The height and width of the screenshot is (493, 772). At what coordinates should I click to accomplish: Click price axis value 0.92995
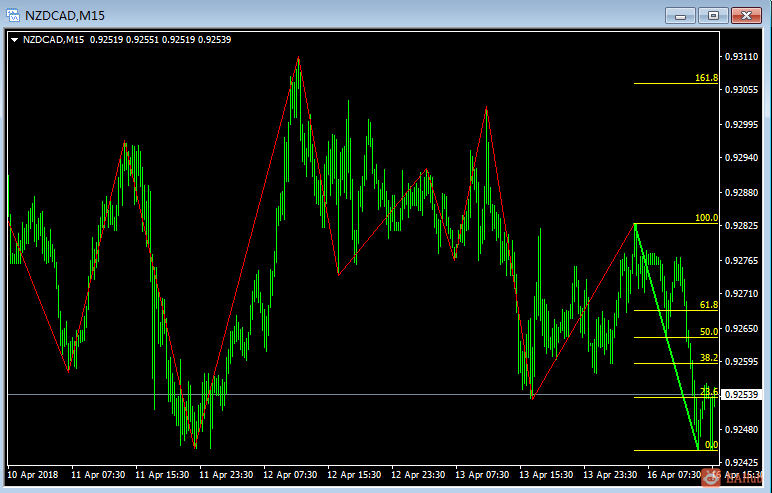point(741,125)
